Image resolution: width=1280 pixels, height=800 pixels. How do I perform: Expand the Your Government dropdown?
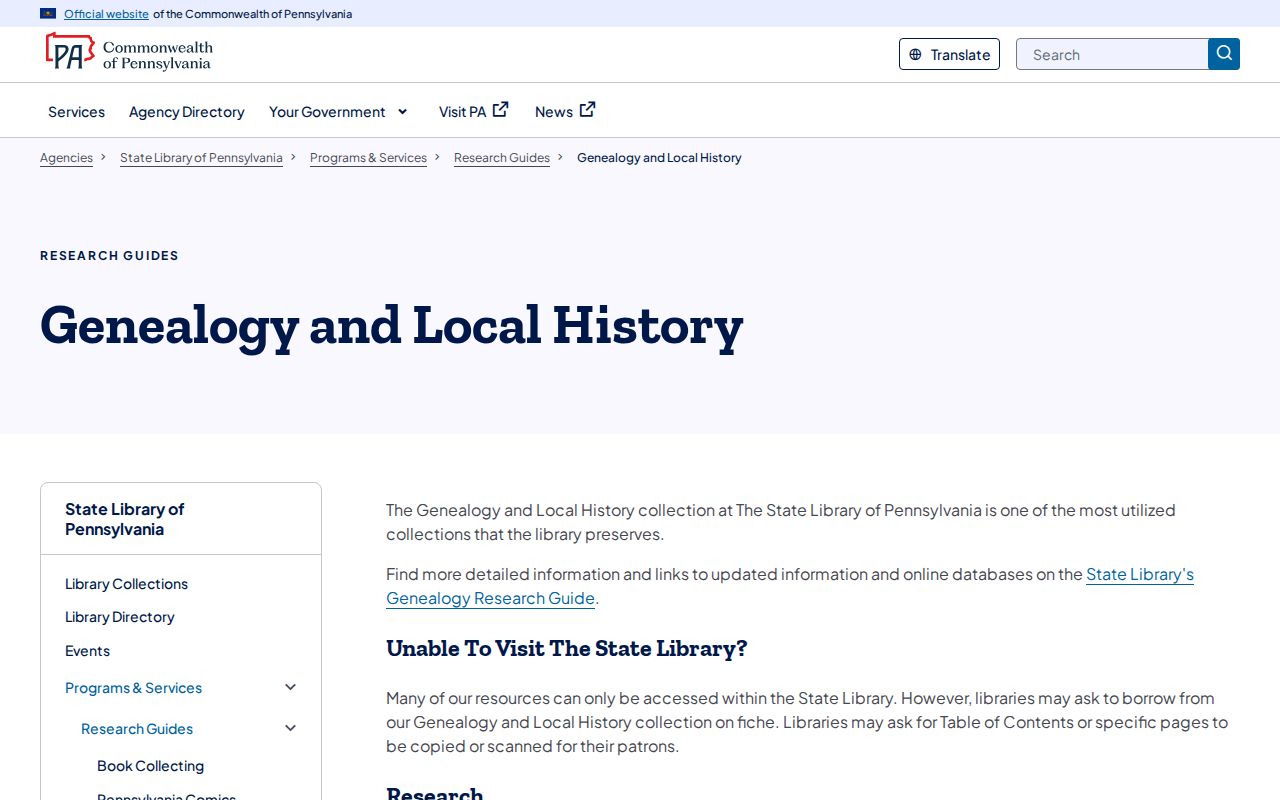[339, 111]
